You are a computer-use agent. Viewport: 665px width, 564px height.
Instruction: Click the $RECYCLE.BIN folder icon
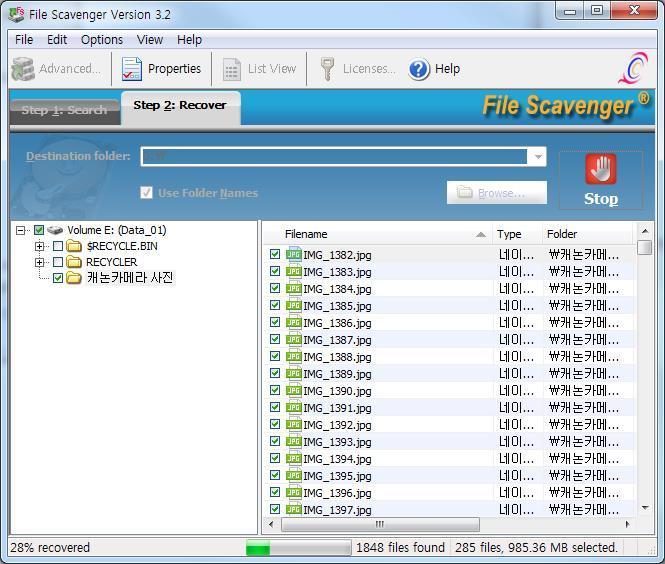[74, 246]
